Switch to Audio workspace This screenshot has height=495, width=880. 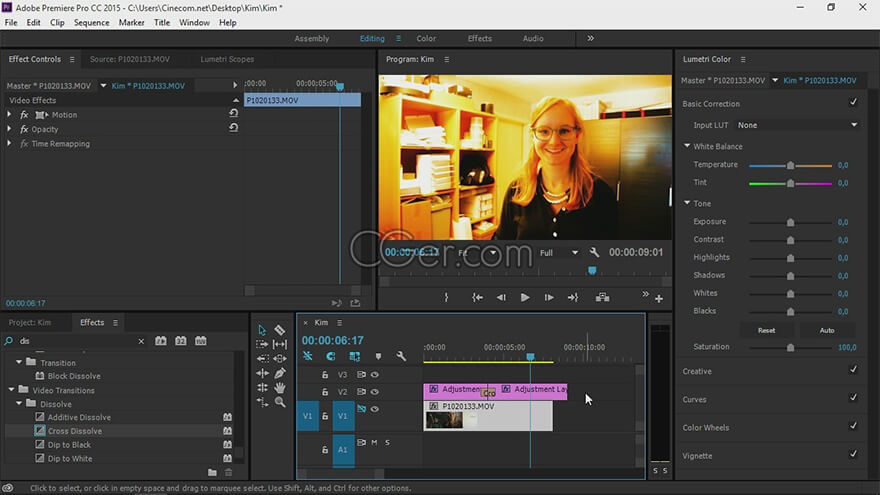(x=533, y=39)
